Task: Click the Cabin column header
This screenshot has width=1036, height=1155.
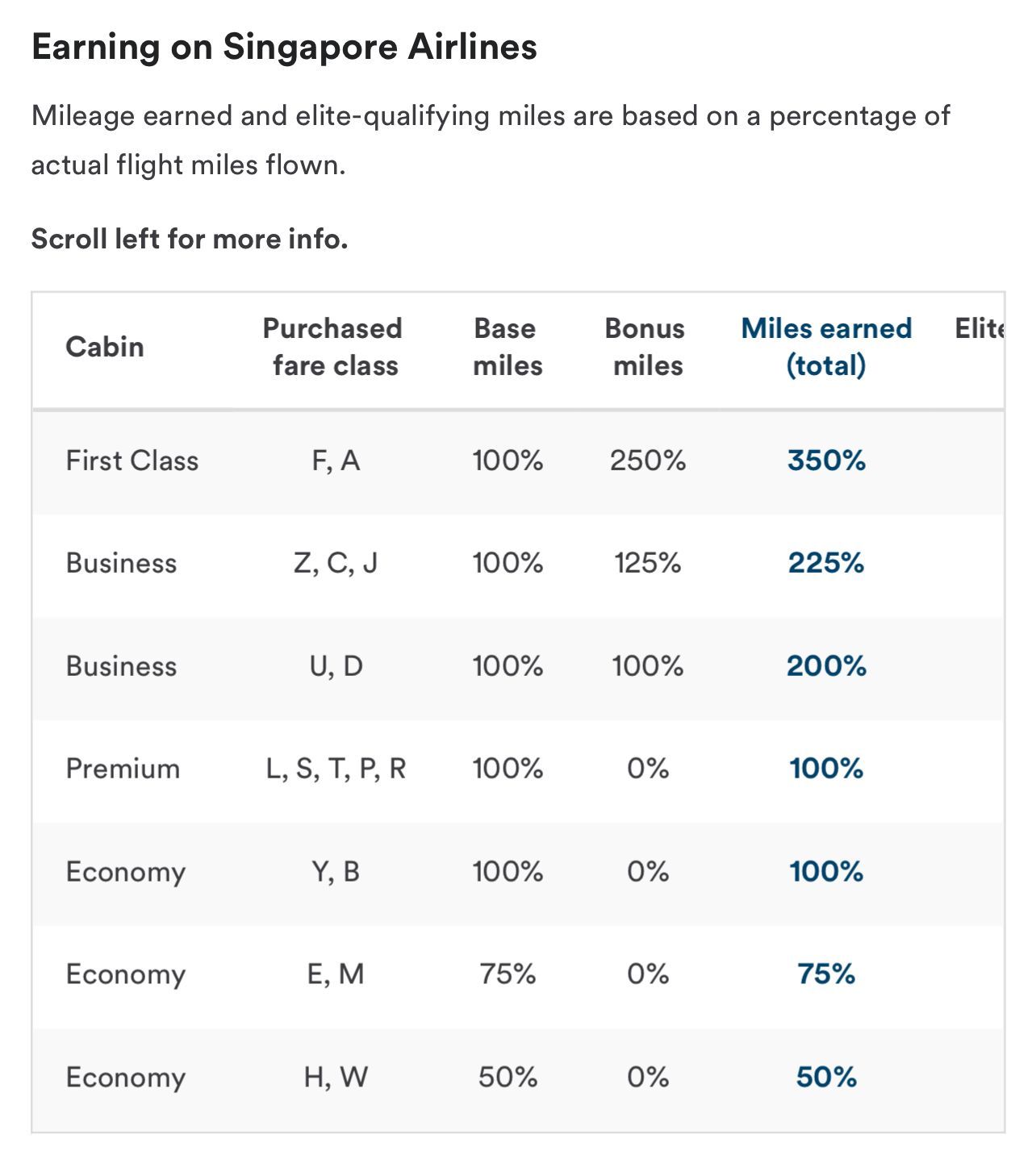Action: (x=105, y=347)
